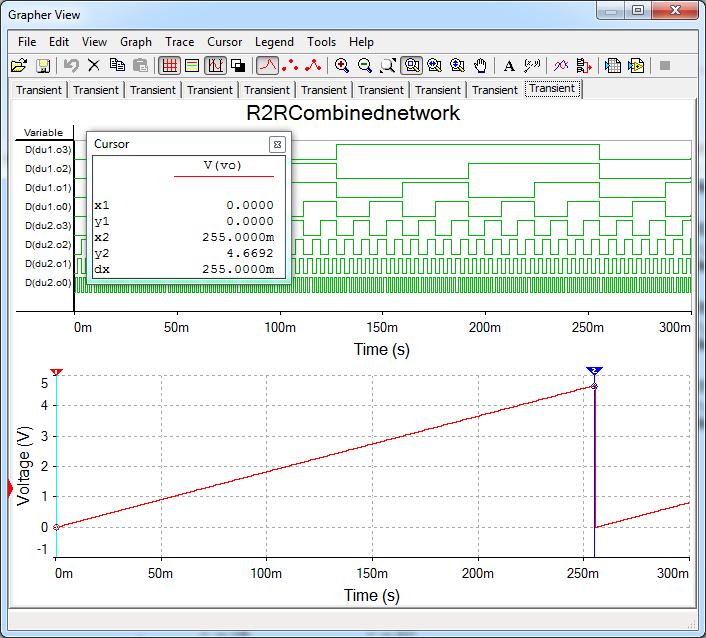Click the active dotted-outline Transient tab
Screen dimensions: 706x638
552,88
